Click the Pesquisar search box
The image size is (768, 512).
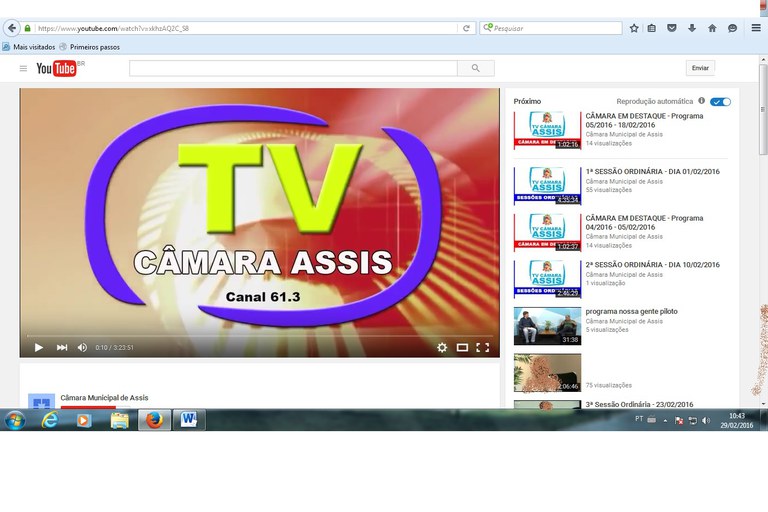tap(551, 28)
